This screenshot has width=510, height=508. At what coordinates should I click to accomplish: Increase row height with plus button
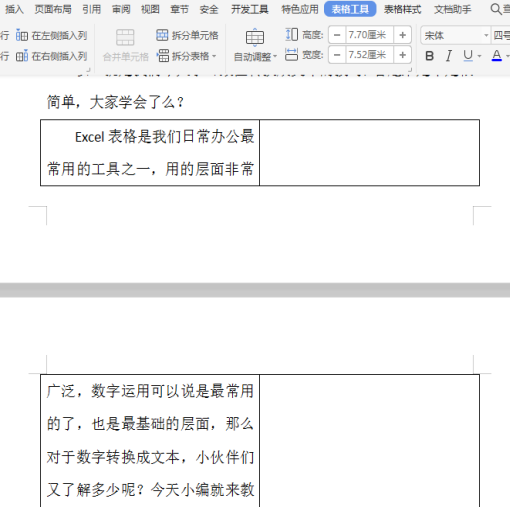(x=402, y=35)
